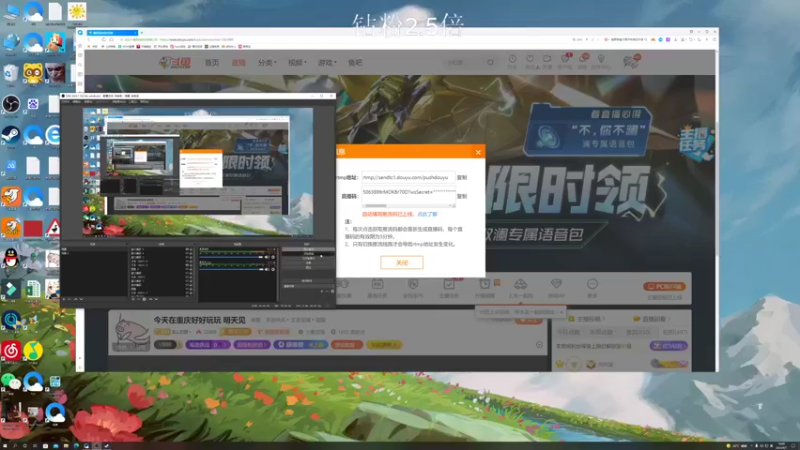This screenshot has height=450, width=800.
Task: Select the rtmp address text field
Action: [x=408, y=178]
